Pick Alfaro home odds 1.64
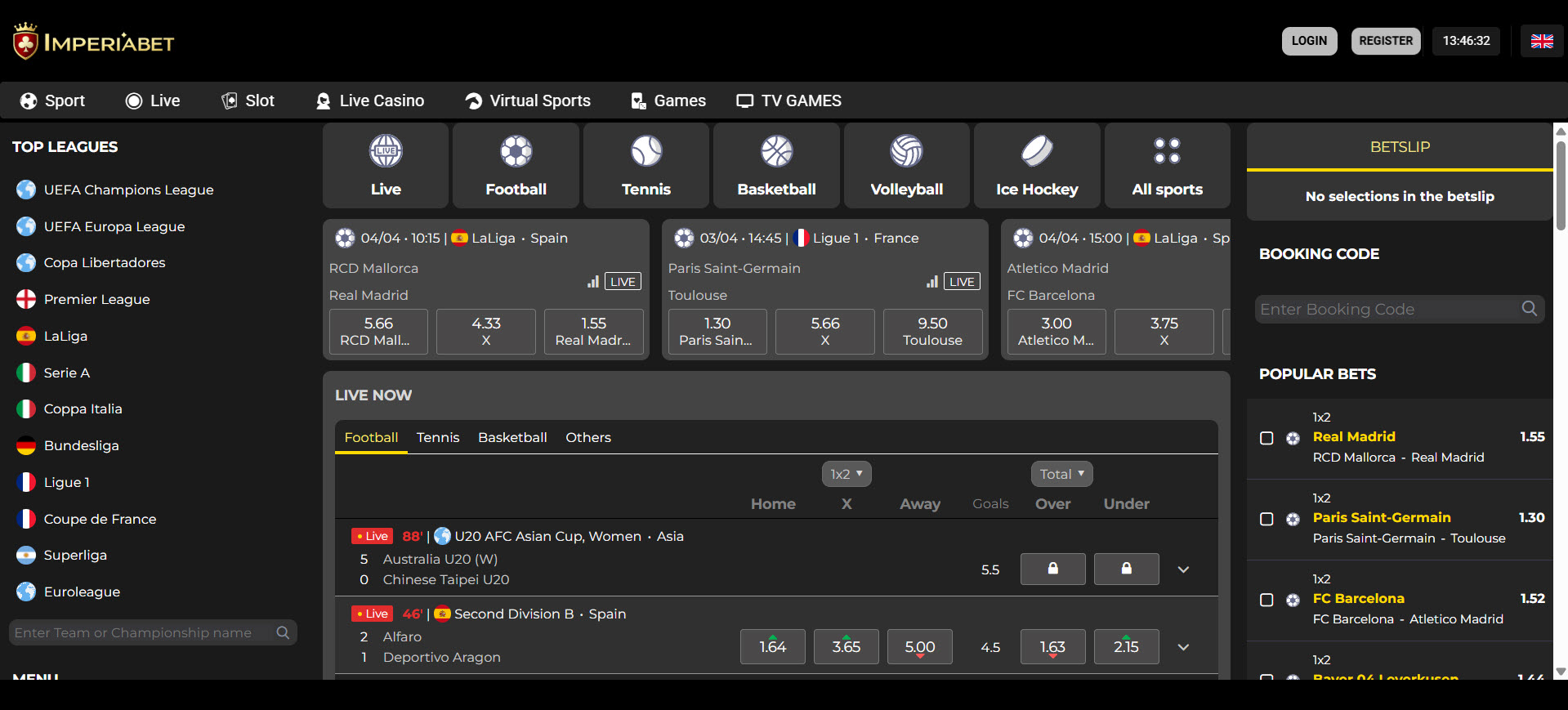This screenshot has width=1568, height=710. pos(773,646)
